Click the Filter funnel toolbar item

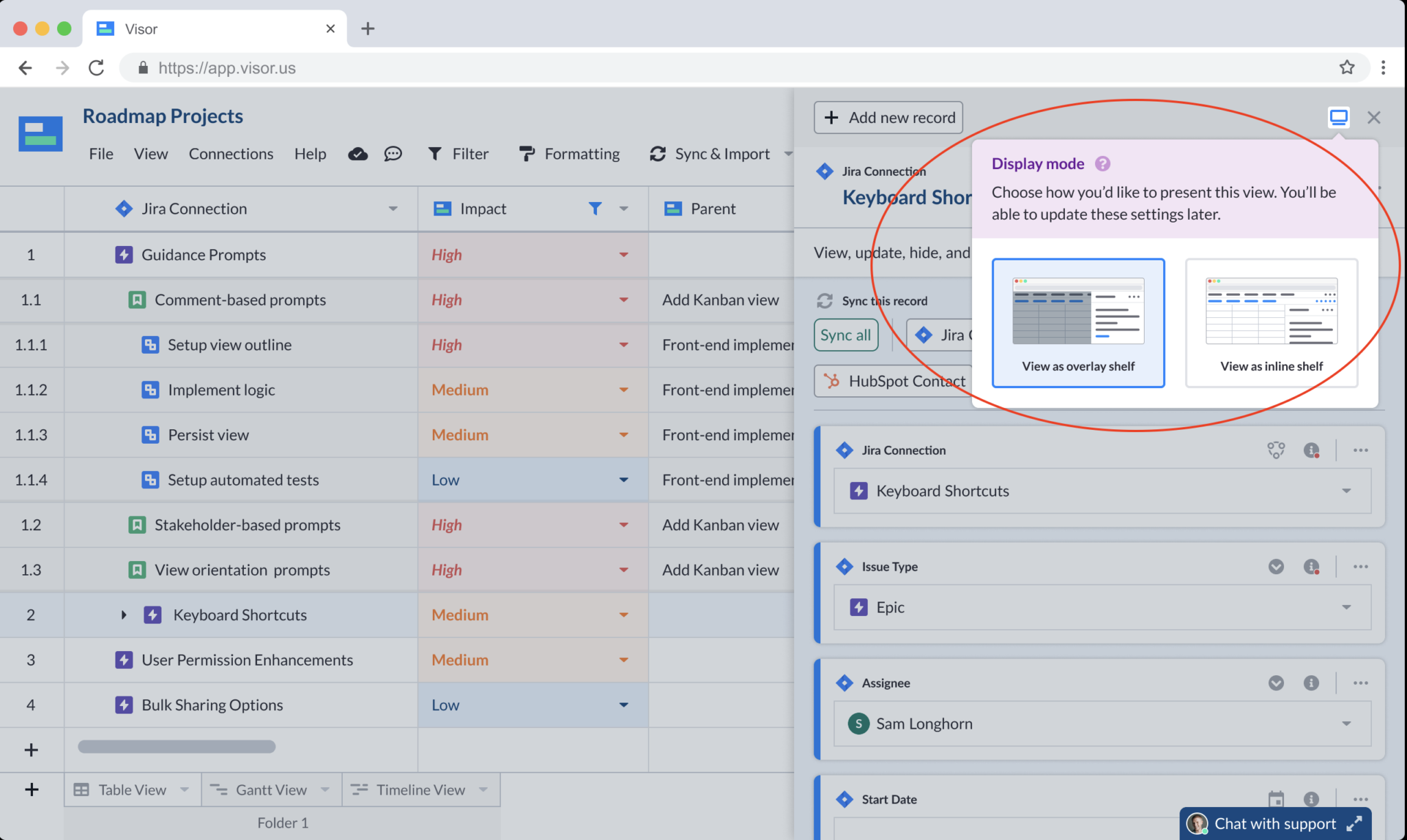(x=458, y=154)
